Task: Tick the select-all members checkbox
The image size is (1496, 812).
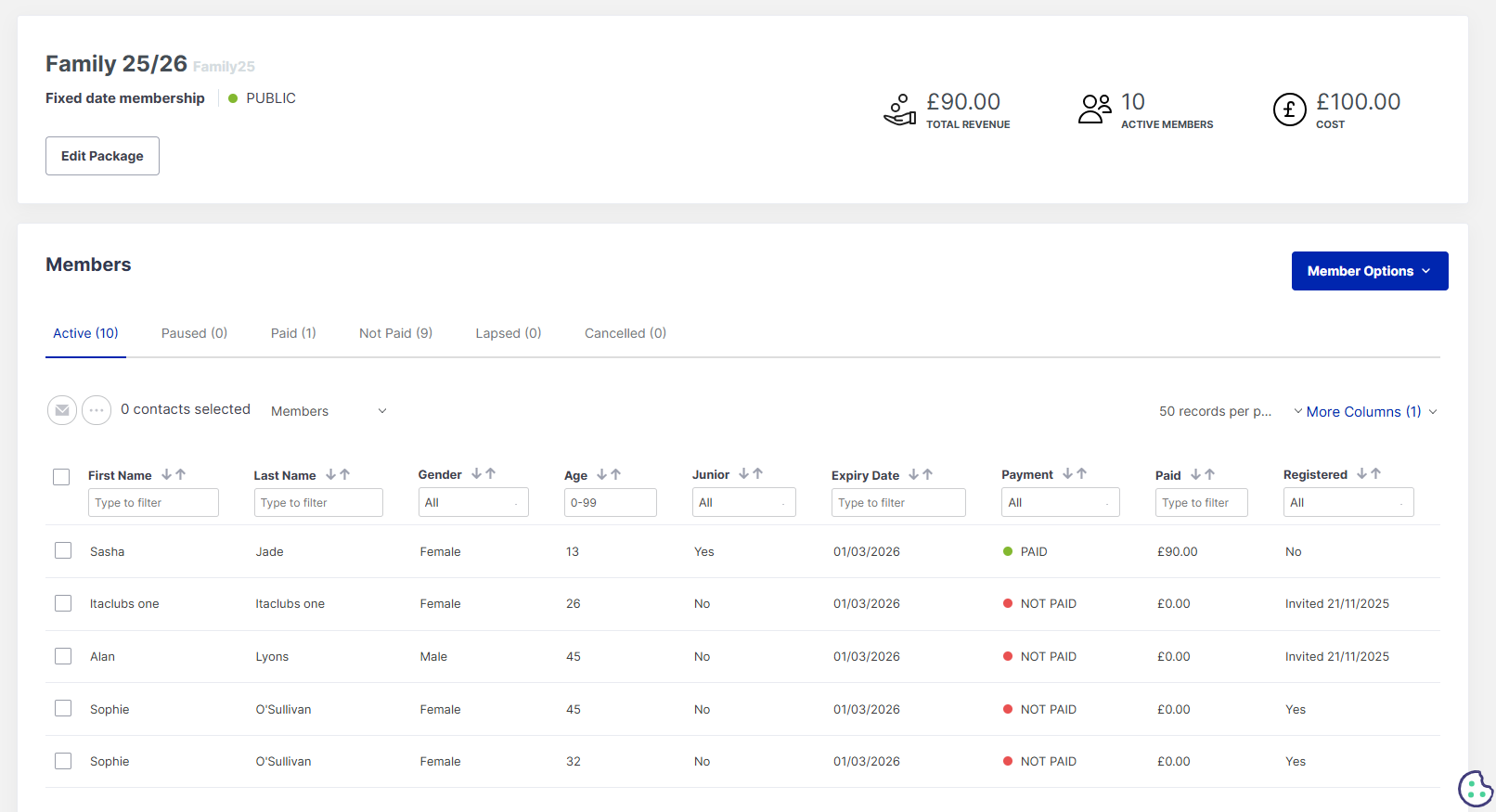Action: tap(61, 477)
